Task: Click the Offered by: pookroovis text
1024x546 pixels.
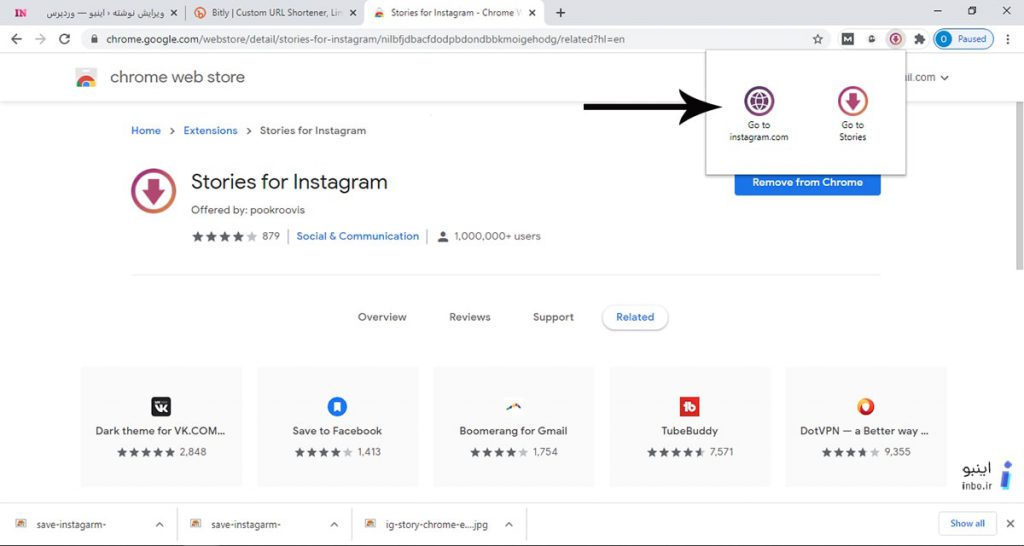Action: [248, 210]
